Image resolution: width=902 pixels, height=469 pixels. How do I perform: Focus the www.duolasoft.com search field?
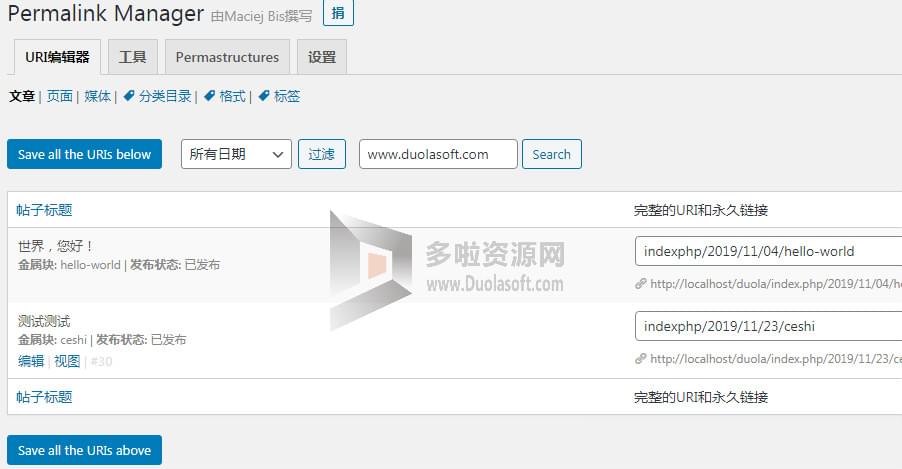click(438, 154)
